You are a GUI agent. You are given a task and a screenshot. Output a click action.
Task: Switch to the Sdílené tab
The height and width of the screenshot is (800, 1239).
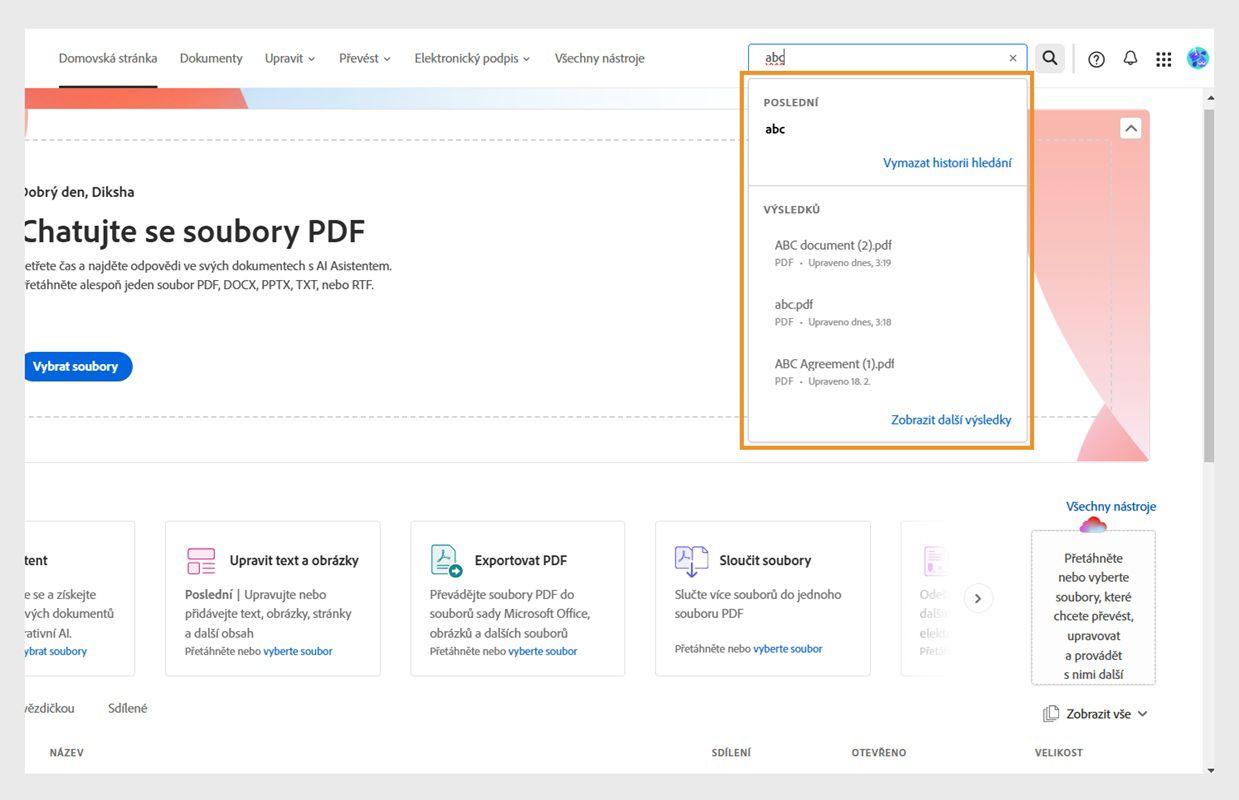[x=127, y=708]
